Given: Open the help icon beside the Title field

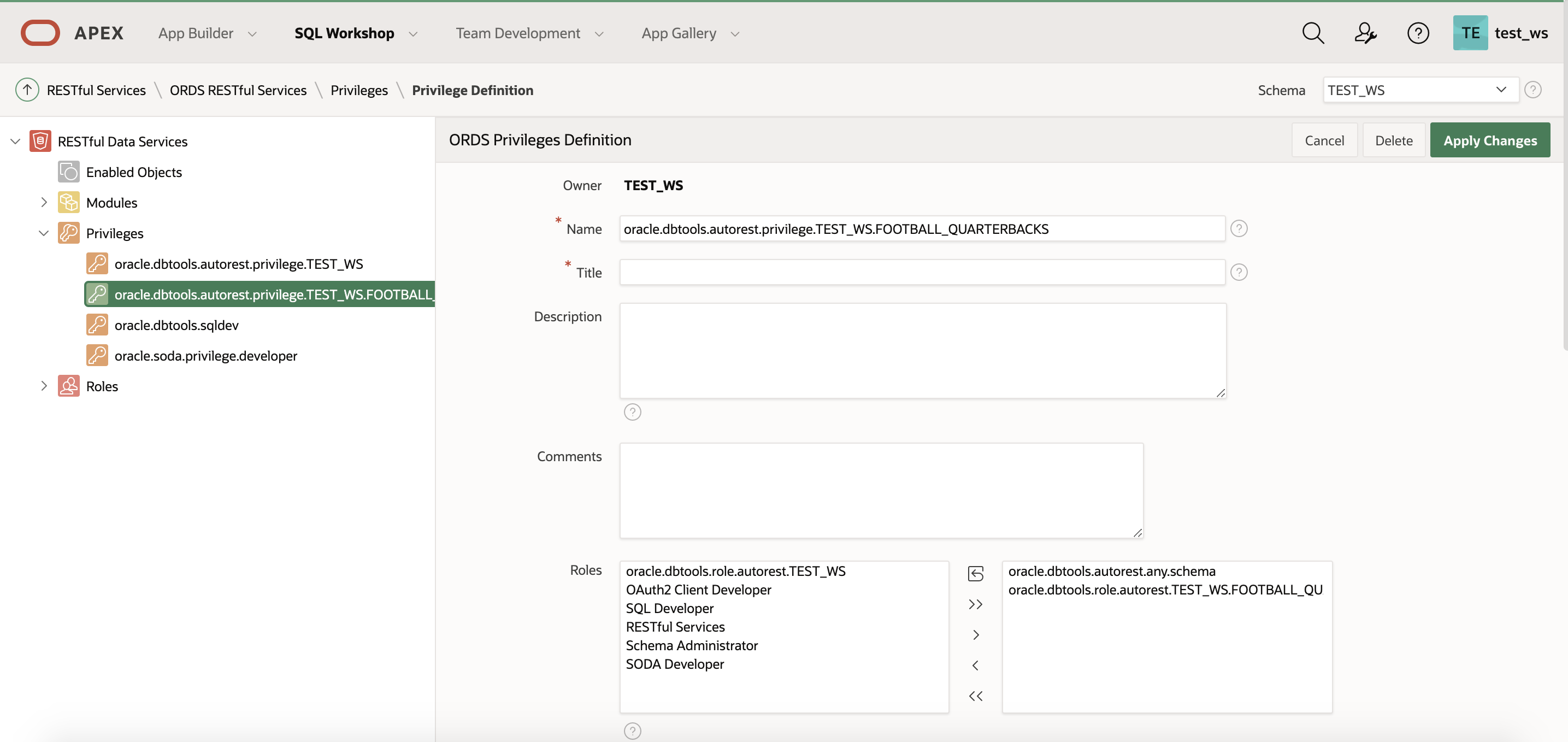Looking at the screenshot, I should [x=1239, y=272].
